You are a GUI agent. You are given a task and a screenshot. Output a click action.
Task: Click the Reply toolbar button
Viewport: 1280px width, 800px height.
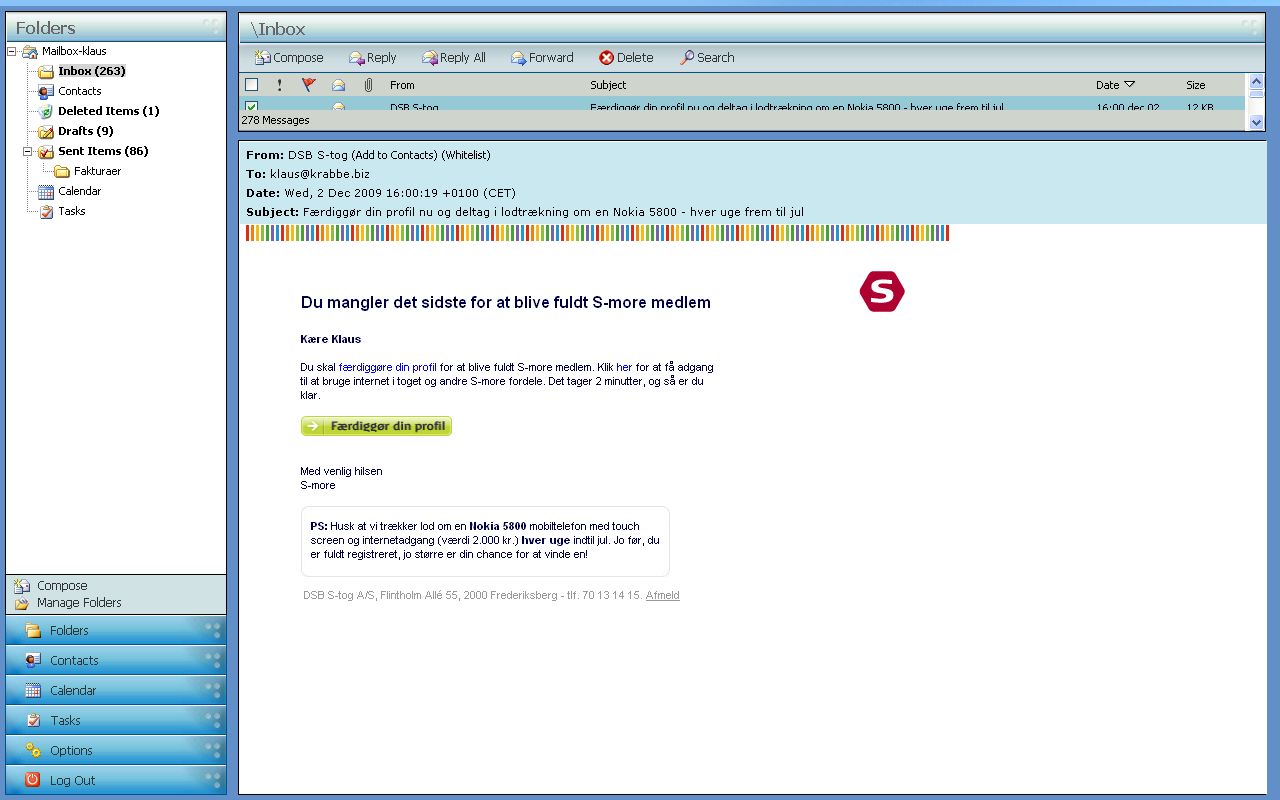[372, 58]
